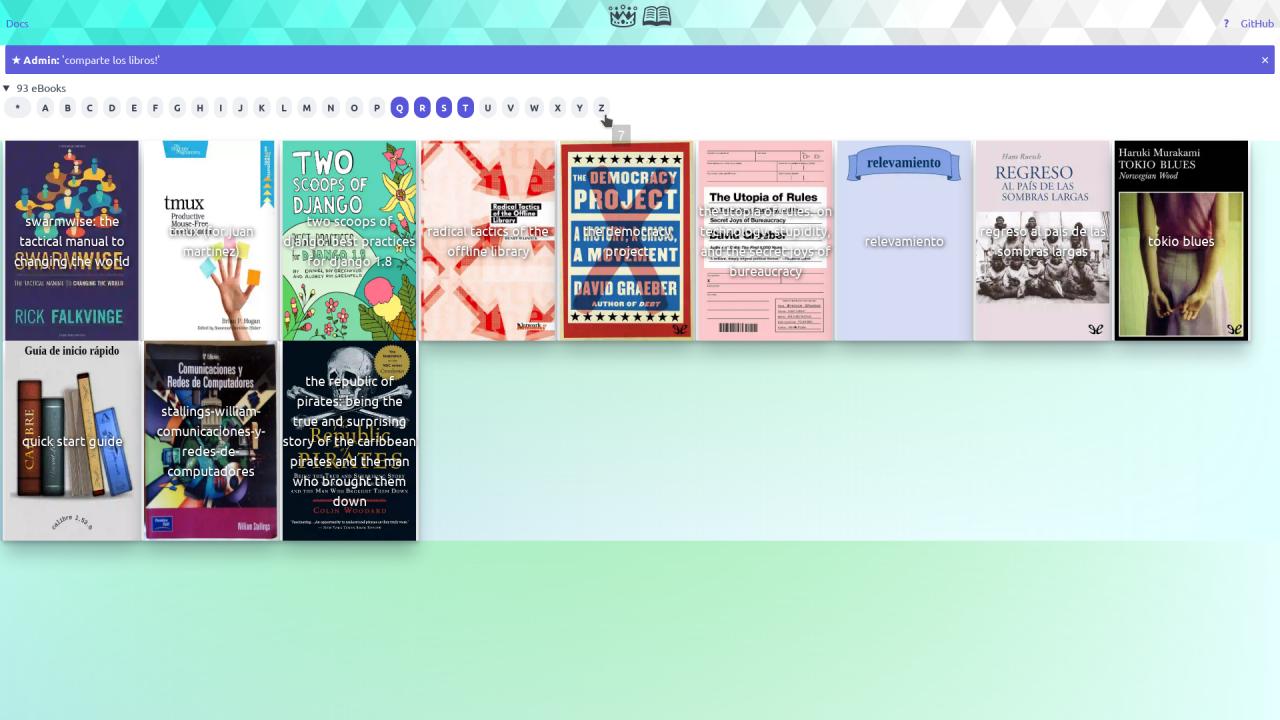Filter books by letter H
The image size is (1280, 720).
pos(200,108)
